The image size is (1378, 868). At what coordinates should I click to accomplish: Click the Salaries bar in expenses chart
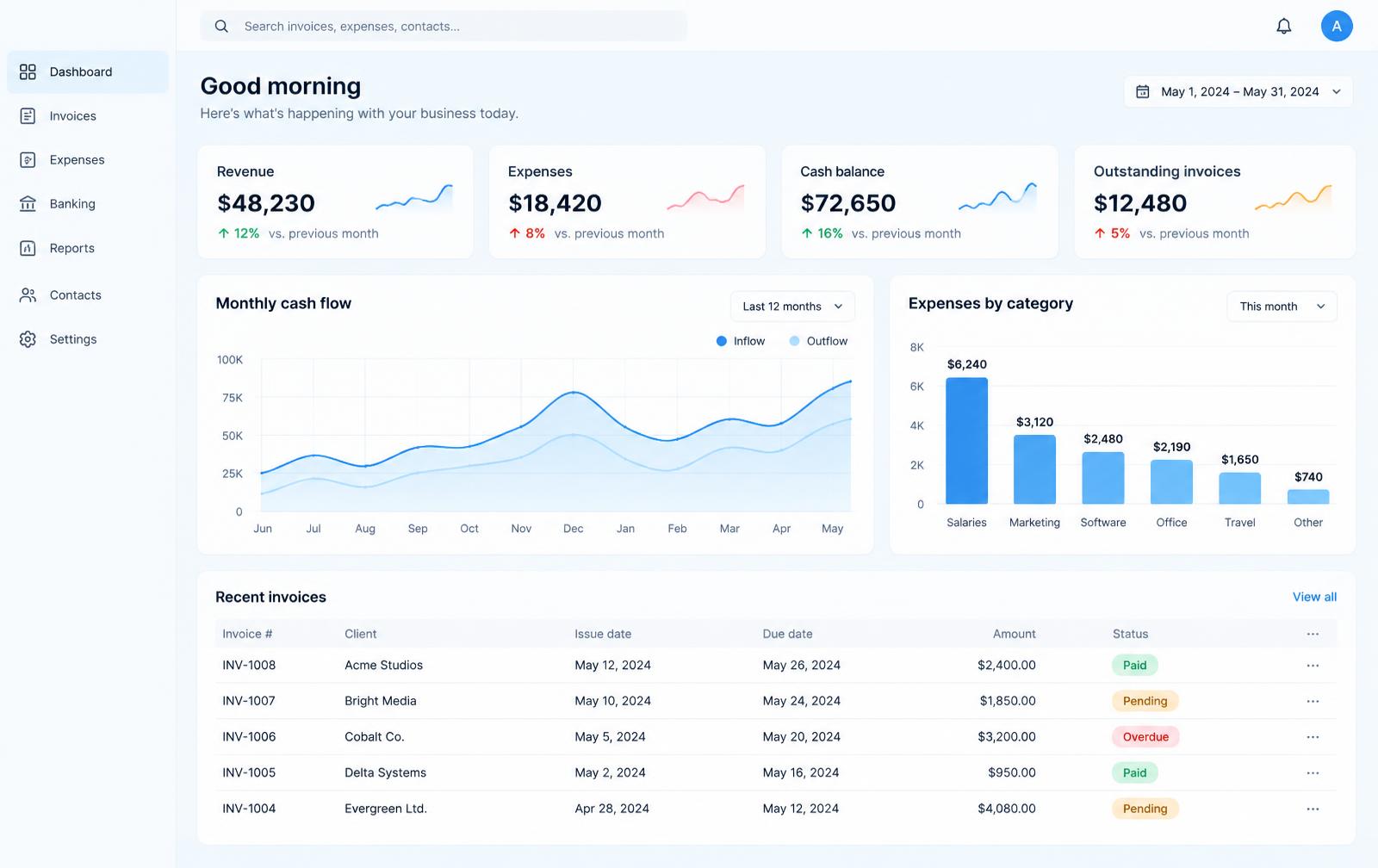coord(966,441)
